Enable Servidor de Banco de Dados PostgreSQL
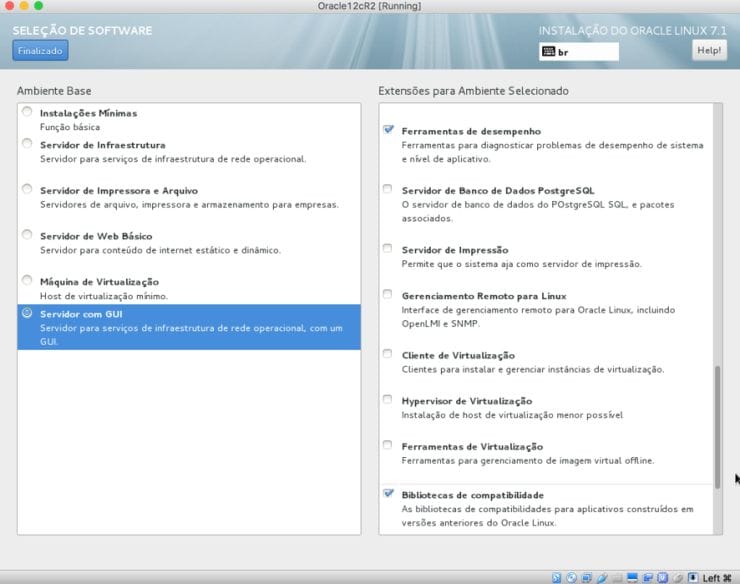This screenshot has width=740, height=584. (387, 189)
